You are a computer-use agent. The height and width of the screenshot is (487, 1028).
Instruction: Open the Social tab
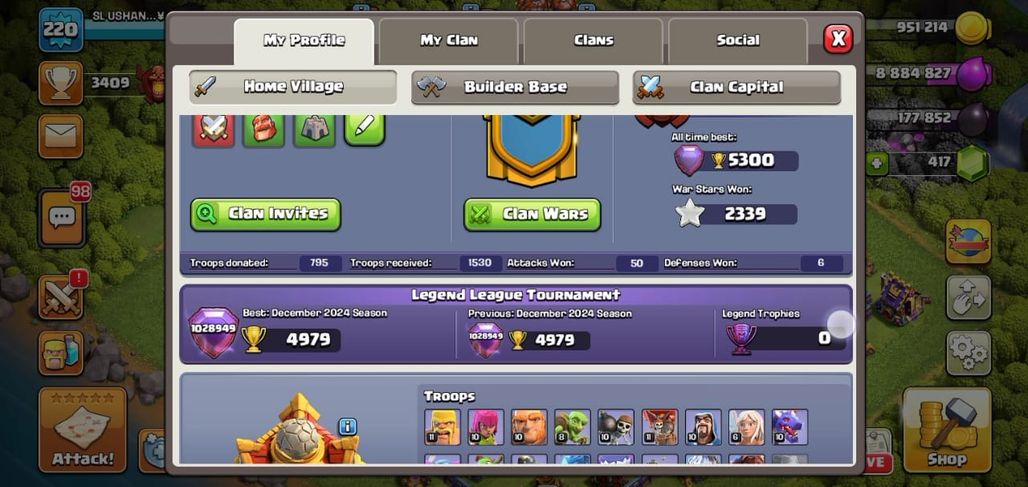pos(738,41)
